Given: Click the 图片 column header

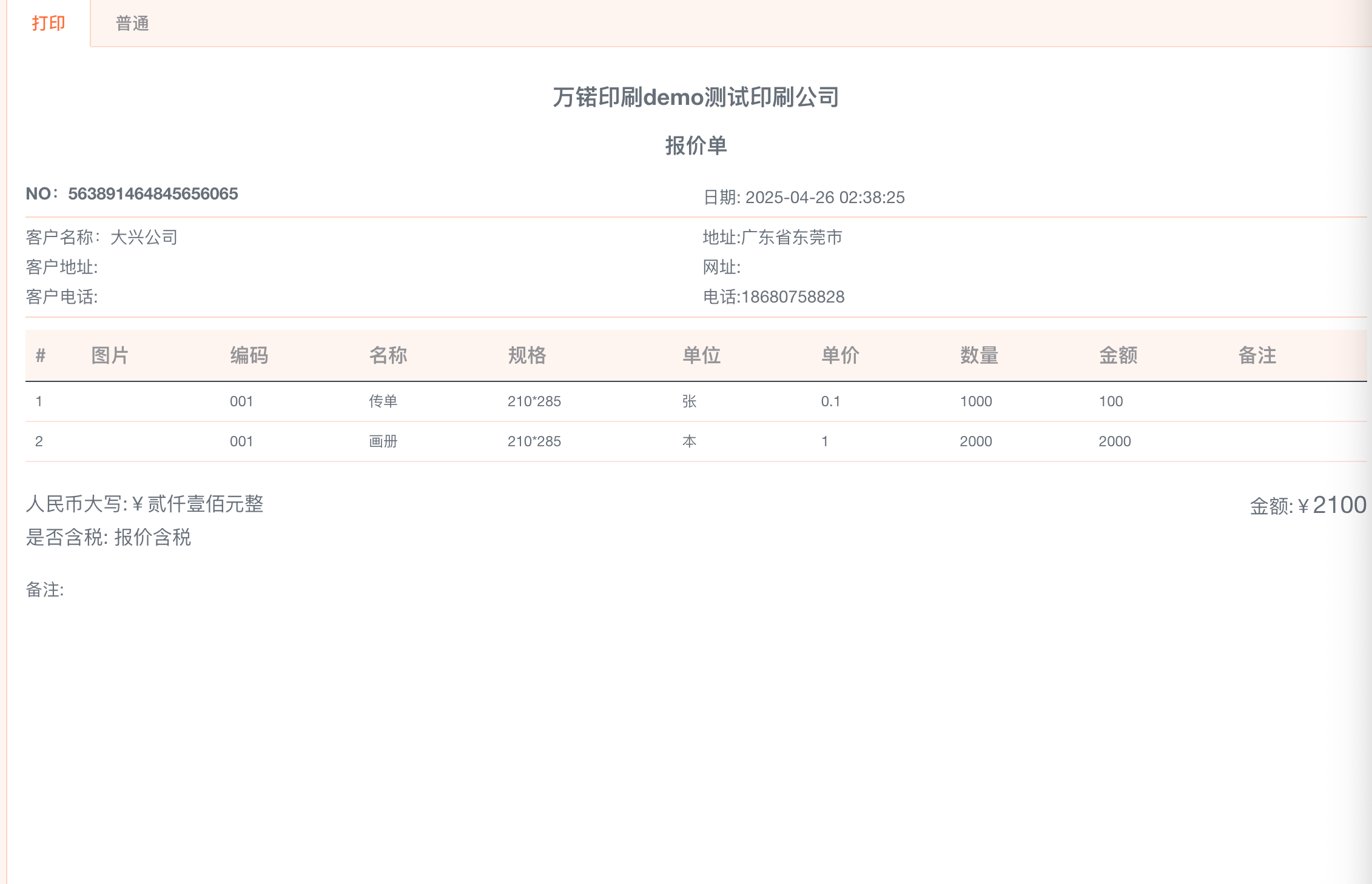Looking at the screenshot, I should [110, 355].
